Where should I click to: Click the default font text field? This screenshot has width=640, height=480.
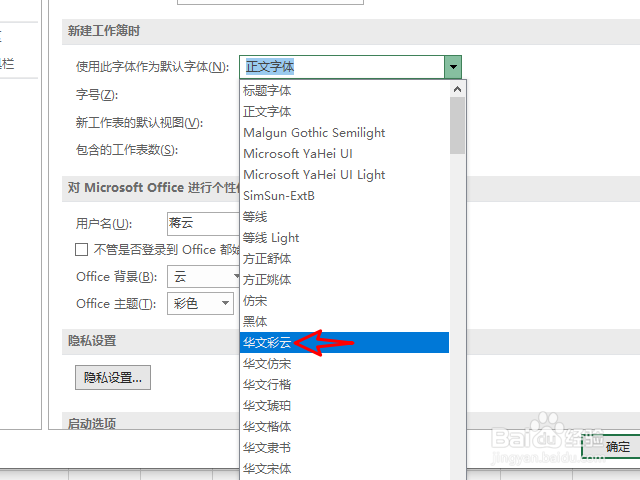tap(342, 67)
